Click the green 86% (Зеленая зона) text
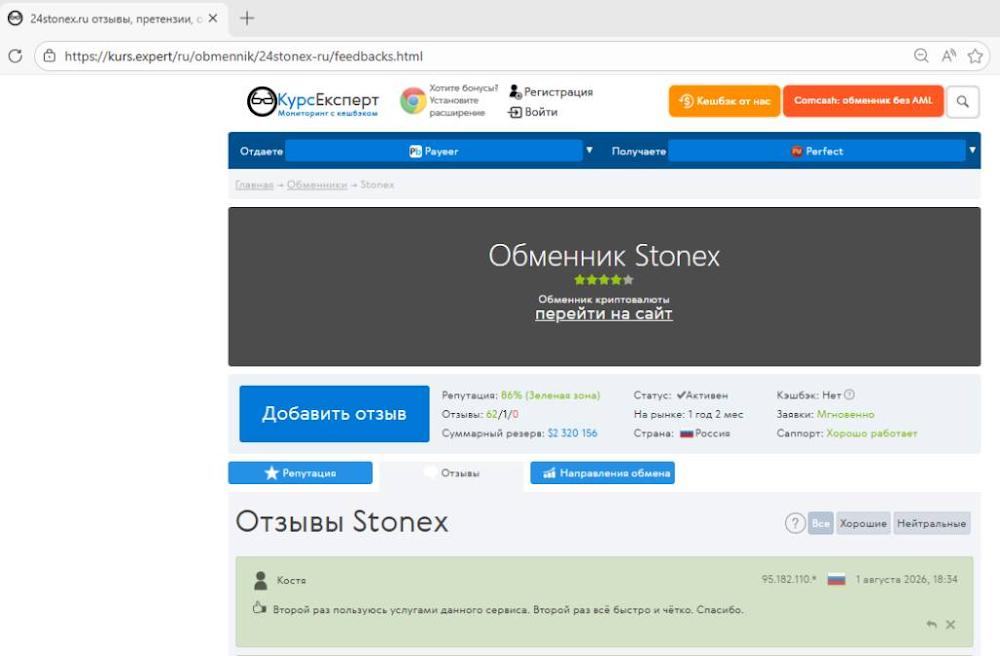The image size is (1000, 656). click(550, 395)
